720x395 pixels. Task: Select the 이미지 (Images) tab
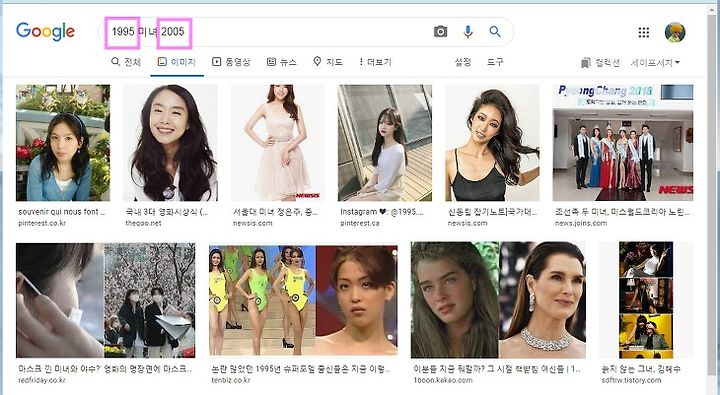[177, 62]
